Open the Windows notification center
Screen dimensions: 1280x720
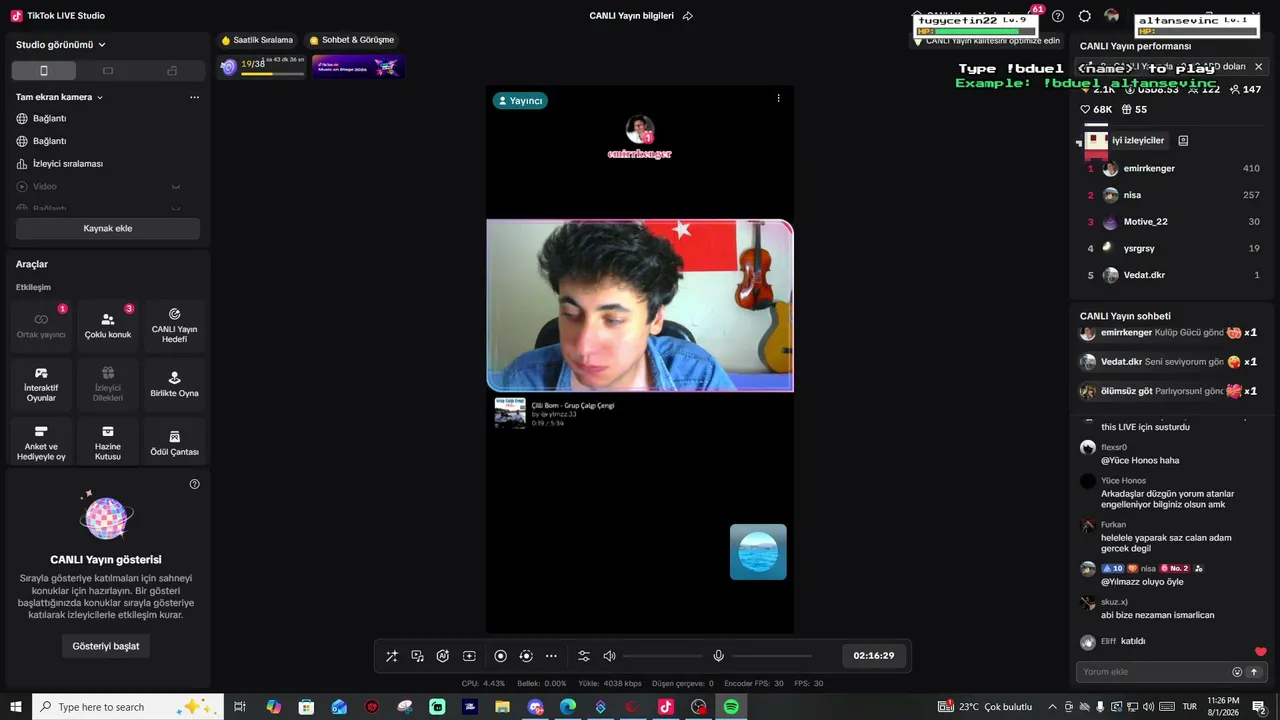coord(1259,707)
